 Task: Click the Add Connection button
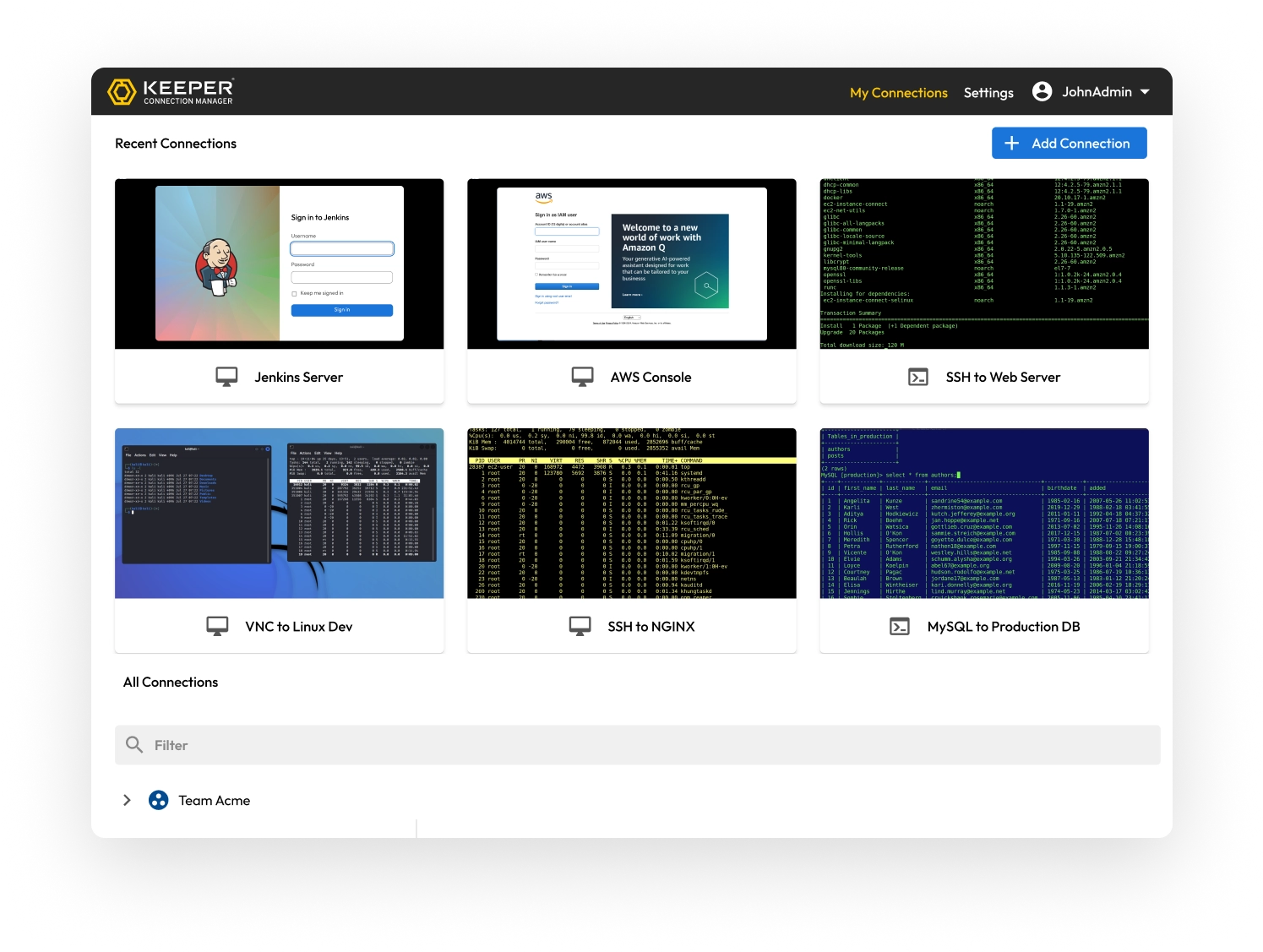coord(1069,143)
